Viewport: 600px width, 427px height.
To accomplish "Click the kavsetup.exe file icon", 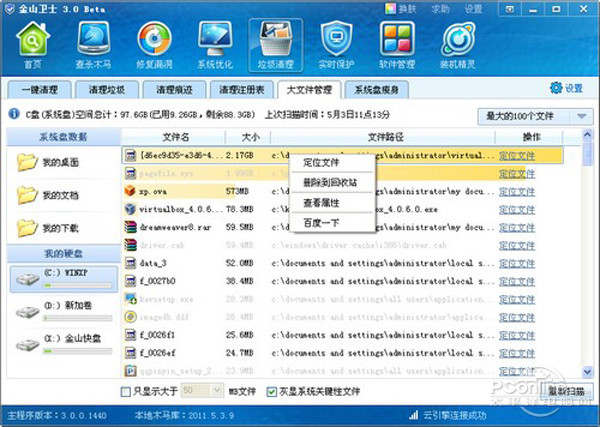I will pos(130,299).
